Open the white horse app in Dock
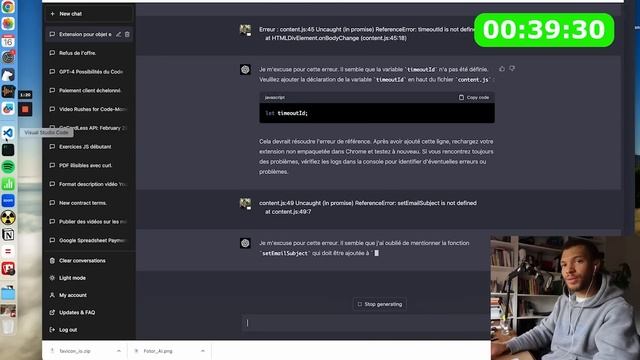The image size is (640, 360). (x=8, y=75)
